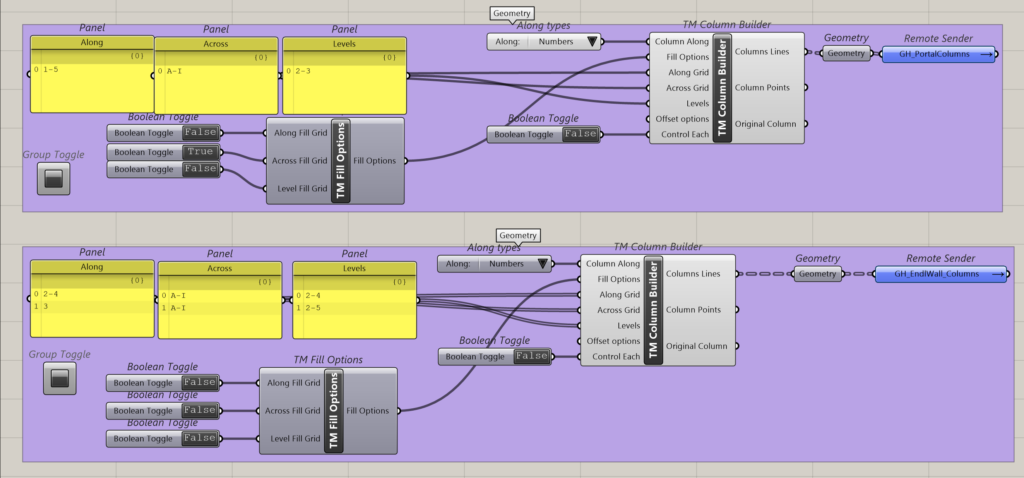Select the GH_EndWall_Columns remote sender

[x=939, y=274]
